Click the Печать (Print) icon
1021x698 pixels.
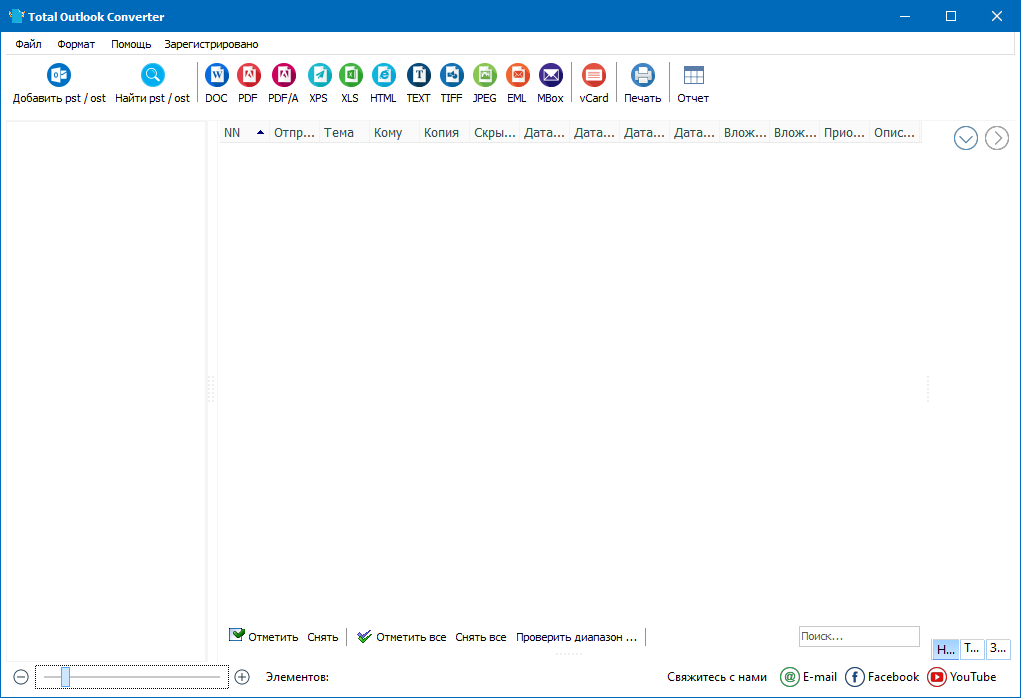(642, 74)
